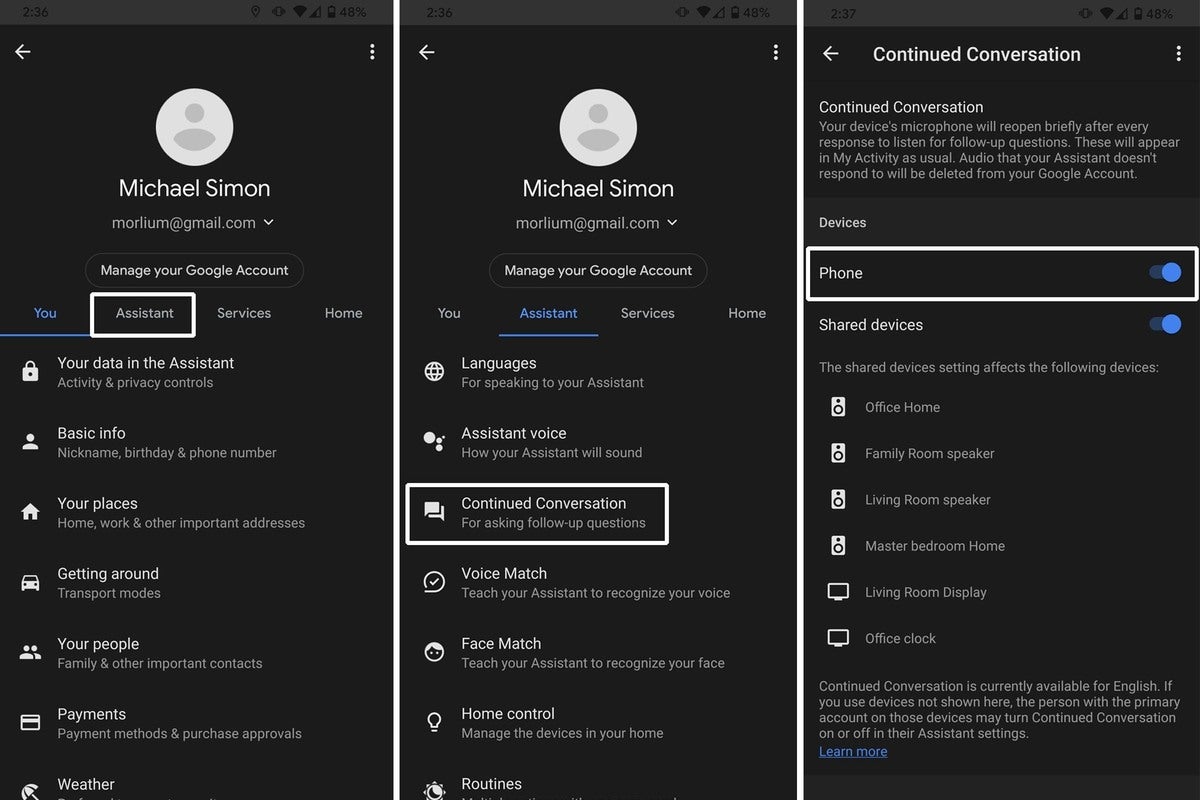Open Routines setting

pos(599,786)
